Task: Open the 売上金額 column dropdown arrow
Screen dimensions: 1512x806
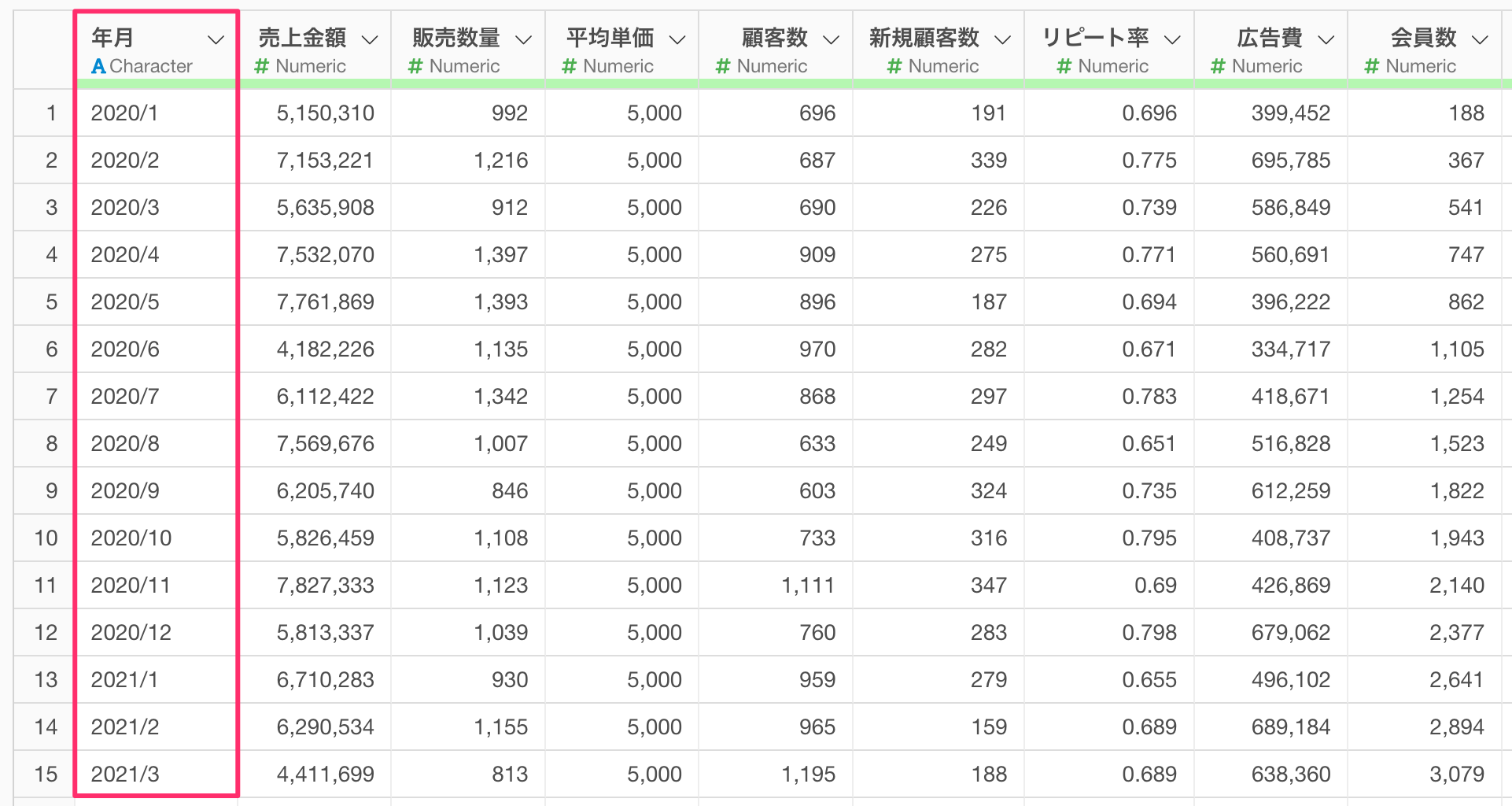Action: point(370,39)
